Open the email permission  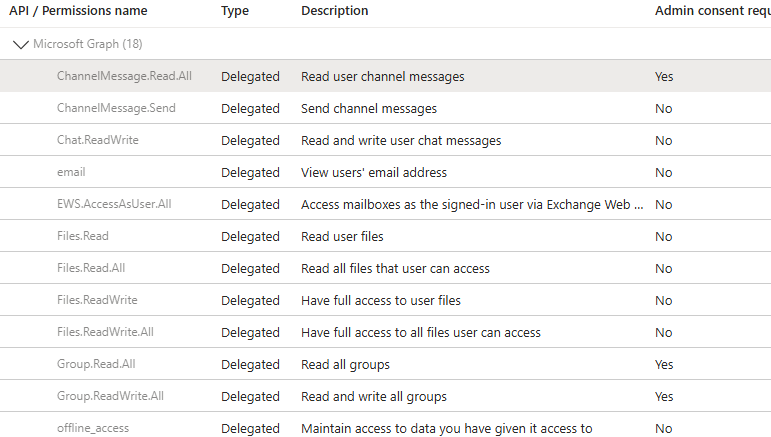point(71,172)
